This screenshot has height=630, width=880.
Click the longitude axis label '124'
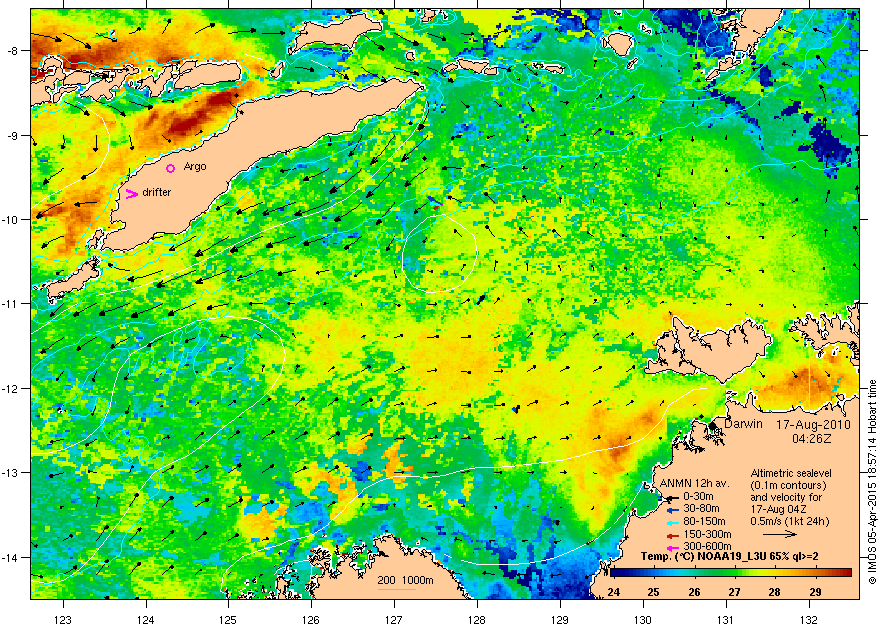pos(146,620)
